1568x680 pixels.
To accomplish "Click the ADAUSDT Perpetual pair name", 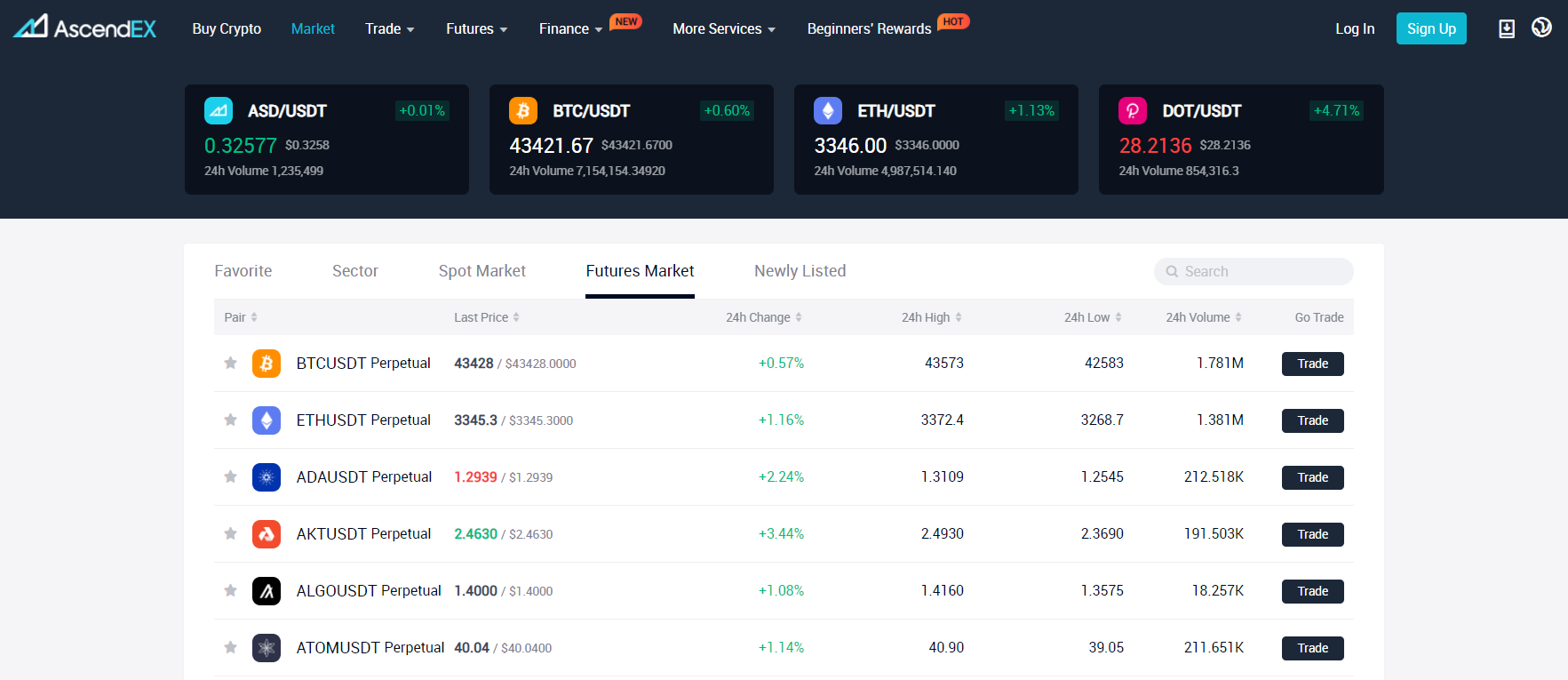I will click(364, 477).
